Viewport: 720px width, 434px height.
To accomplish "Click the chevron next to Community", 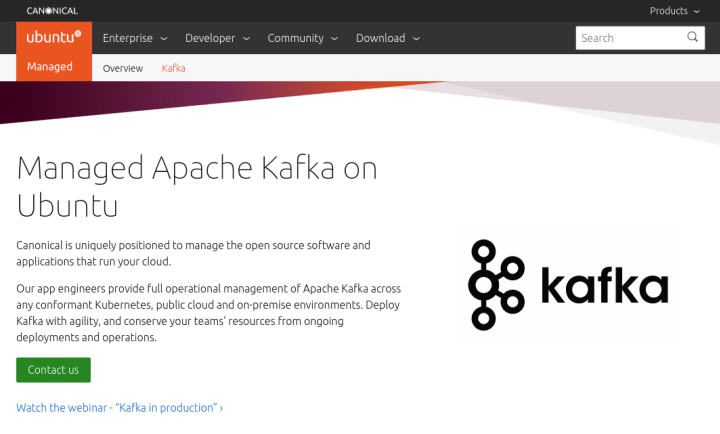I will click(334, 39).
